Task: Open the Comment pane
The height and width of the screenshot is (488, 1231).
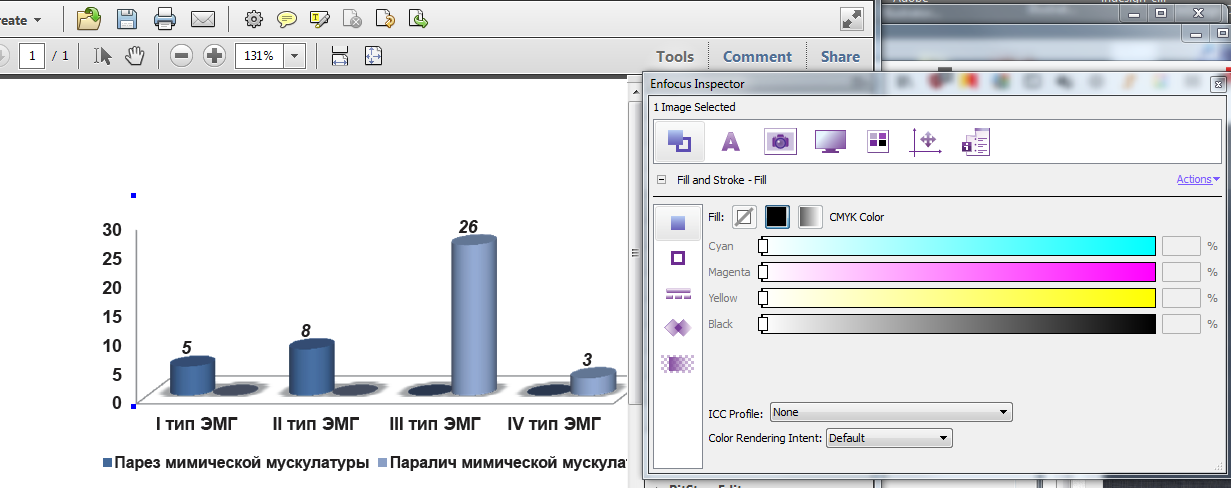Action: click(757, 57)
